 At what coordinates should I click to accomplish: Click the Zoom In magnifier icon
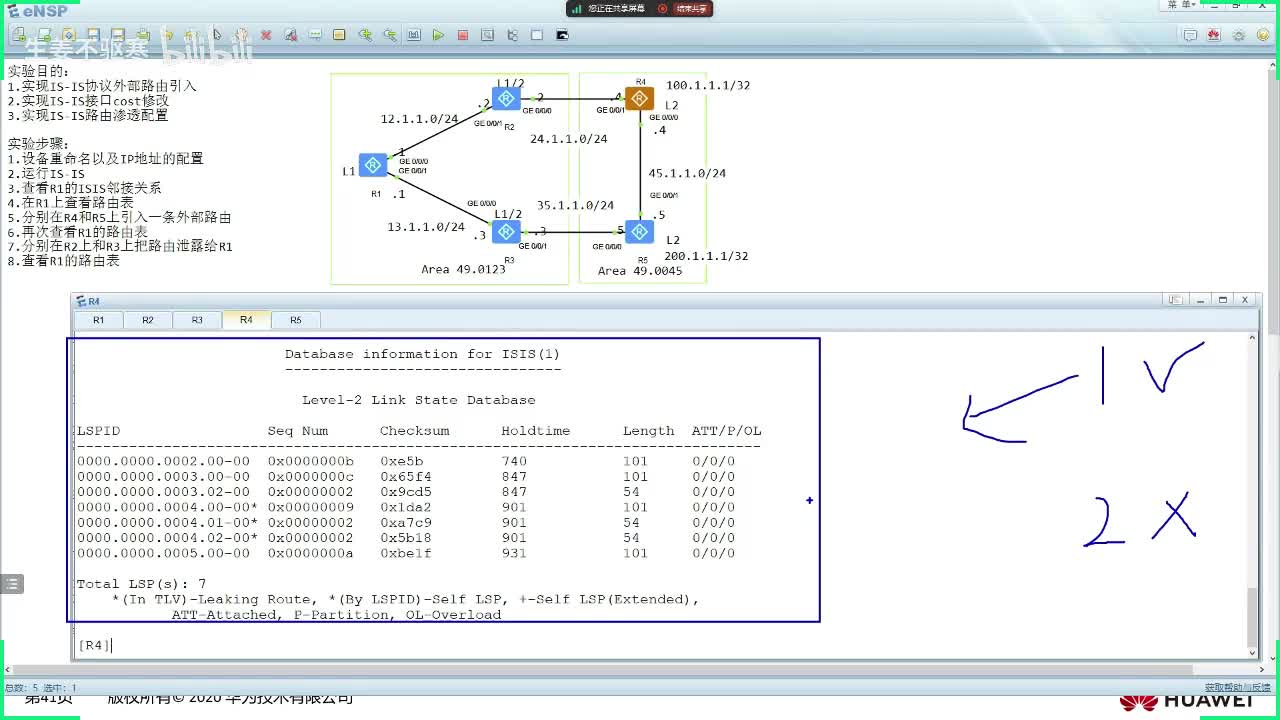point(364,35)
